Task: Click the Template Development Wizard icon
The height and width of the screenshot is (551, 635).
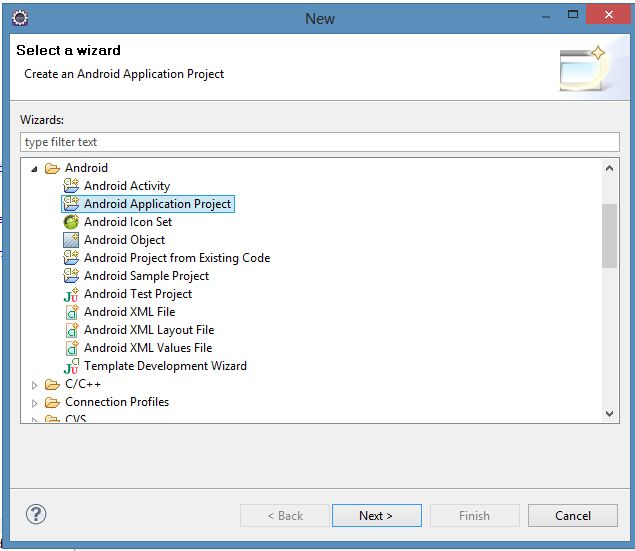Action: click(71, 366)
